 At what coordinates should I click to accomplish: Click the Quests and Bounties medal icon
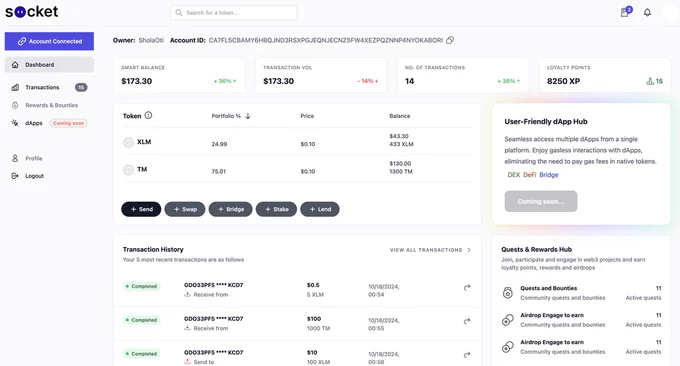507,293
